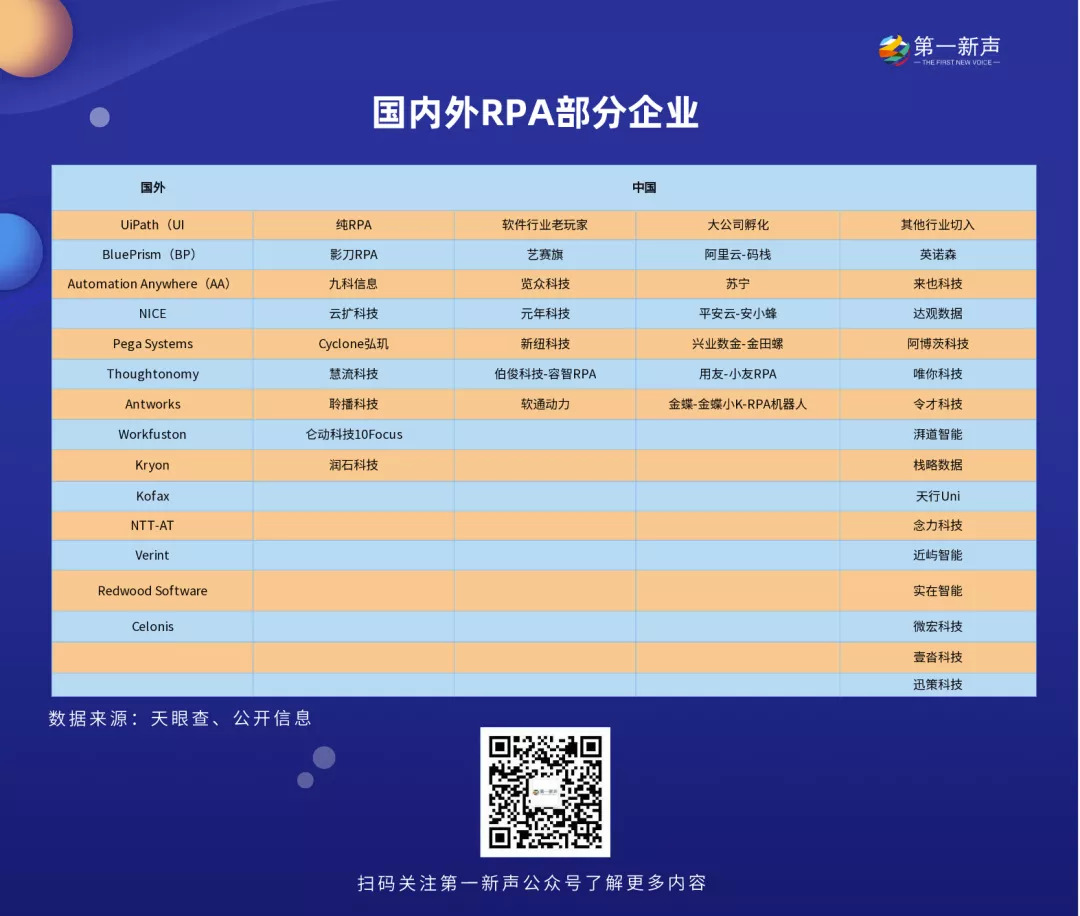Click the 软通动力 cell
This screenshot has height=916, width=1080.
545,404
